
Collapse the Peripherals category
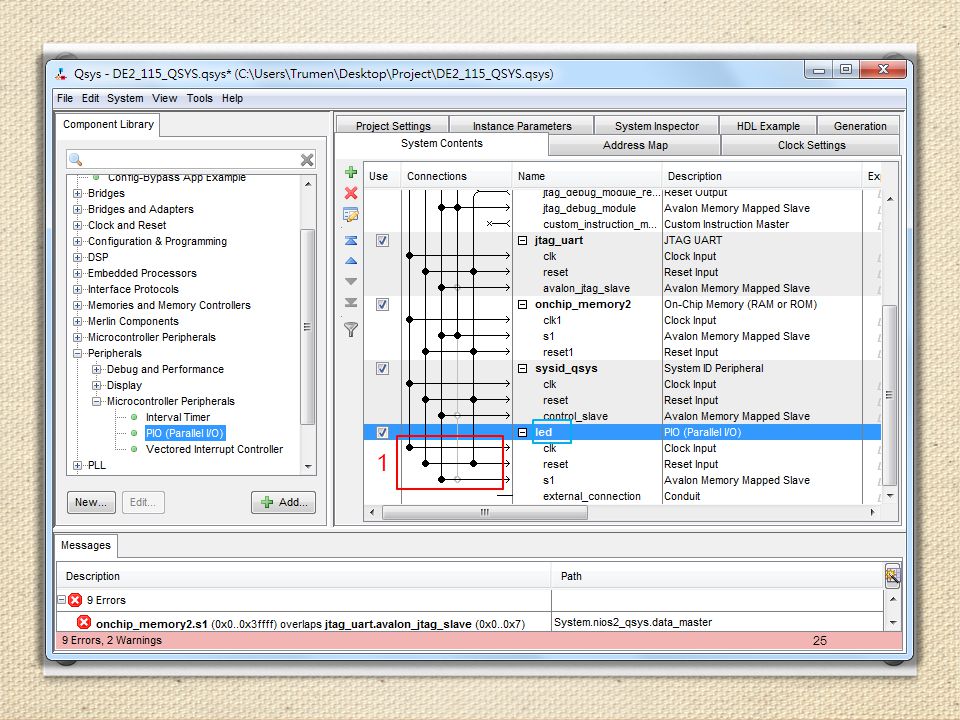pyautogui.click(x=77, y=353)
